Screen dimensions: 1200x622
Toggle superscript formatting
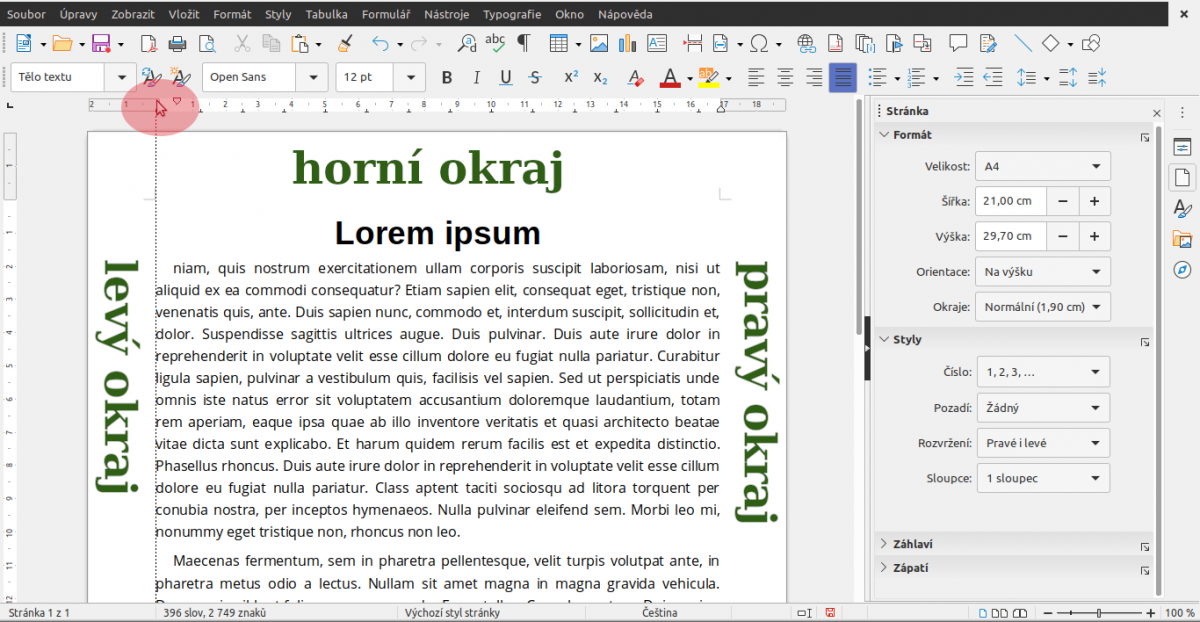(571, 78)
